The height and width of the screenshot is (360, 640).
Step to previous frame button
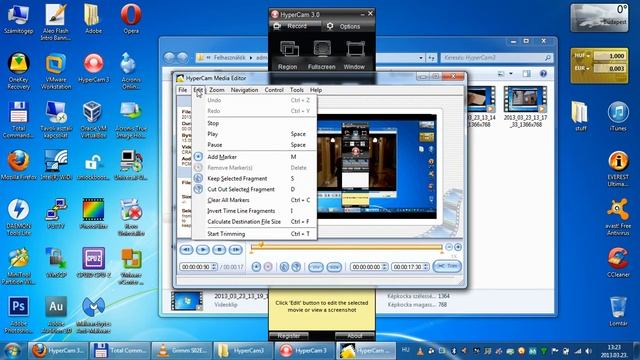pos(186,250)
